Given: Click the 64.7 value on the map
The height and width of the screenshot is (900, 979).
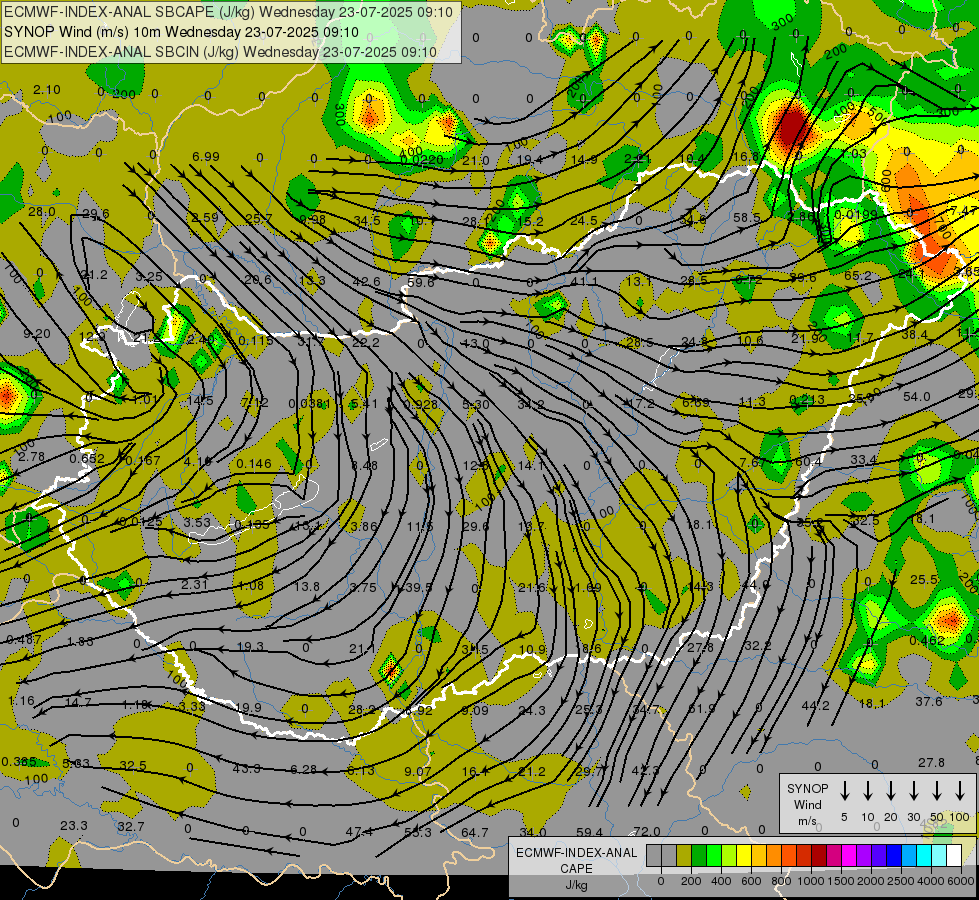Looking at the screenshot, I should point(475,832).
